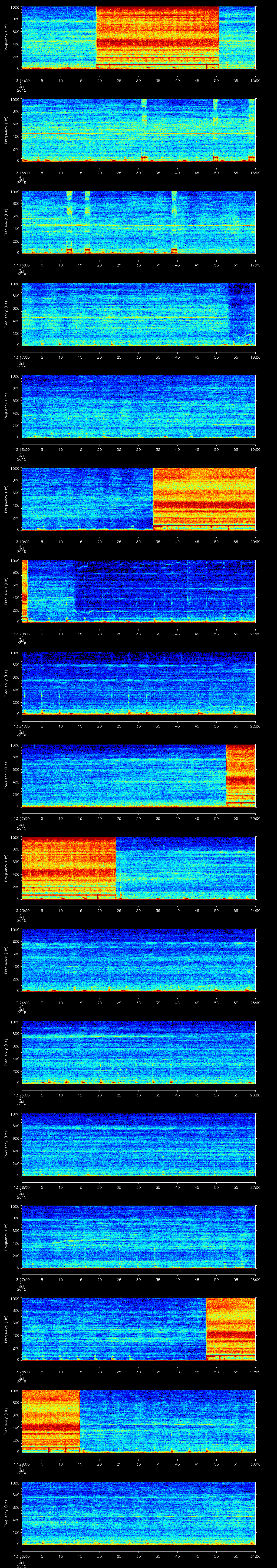This screenshot has width=277, height=1568.
Task: Select the spectrogram panel starting at 13:15:00
Action: point(138,130)
